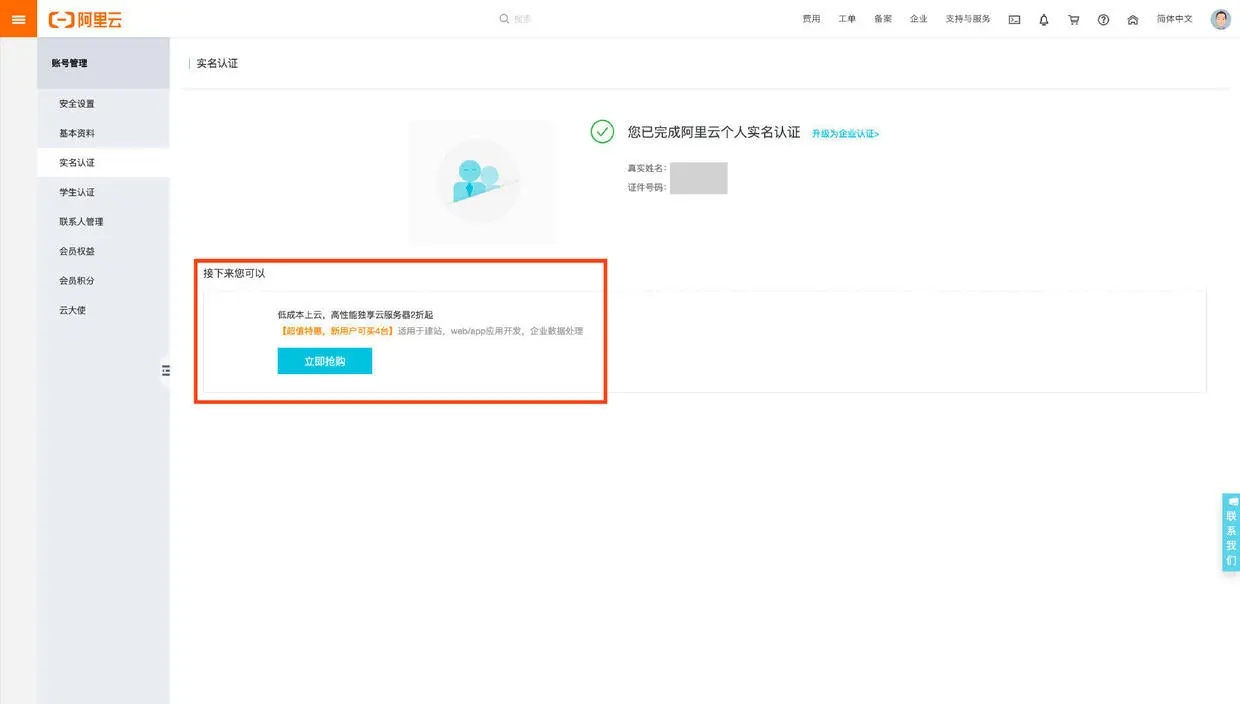
Task: Open the 联系我们 floating widget
Action: point(1231,532)
